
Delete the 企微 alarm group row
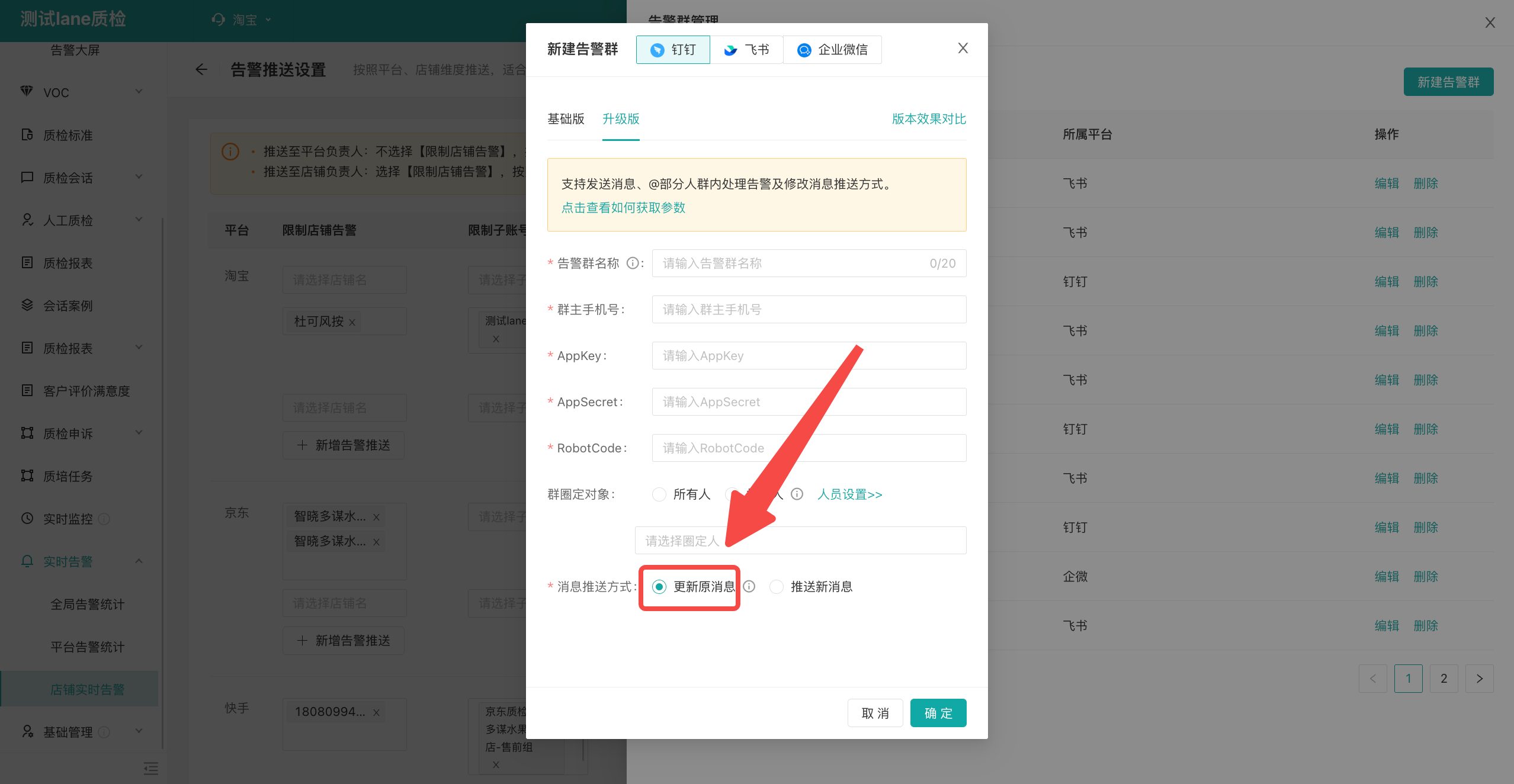(1426, 577)
